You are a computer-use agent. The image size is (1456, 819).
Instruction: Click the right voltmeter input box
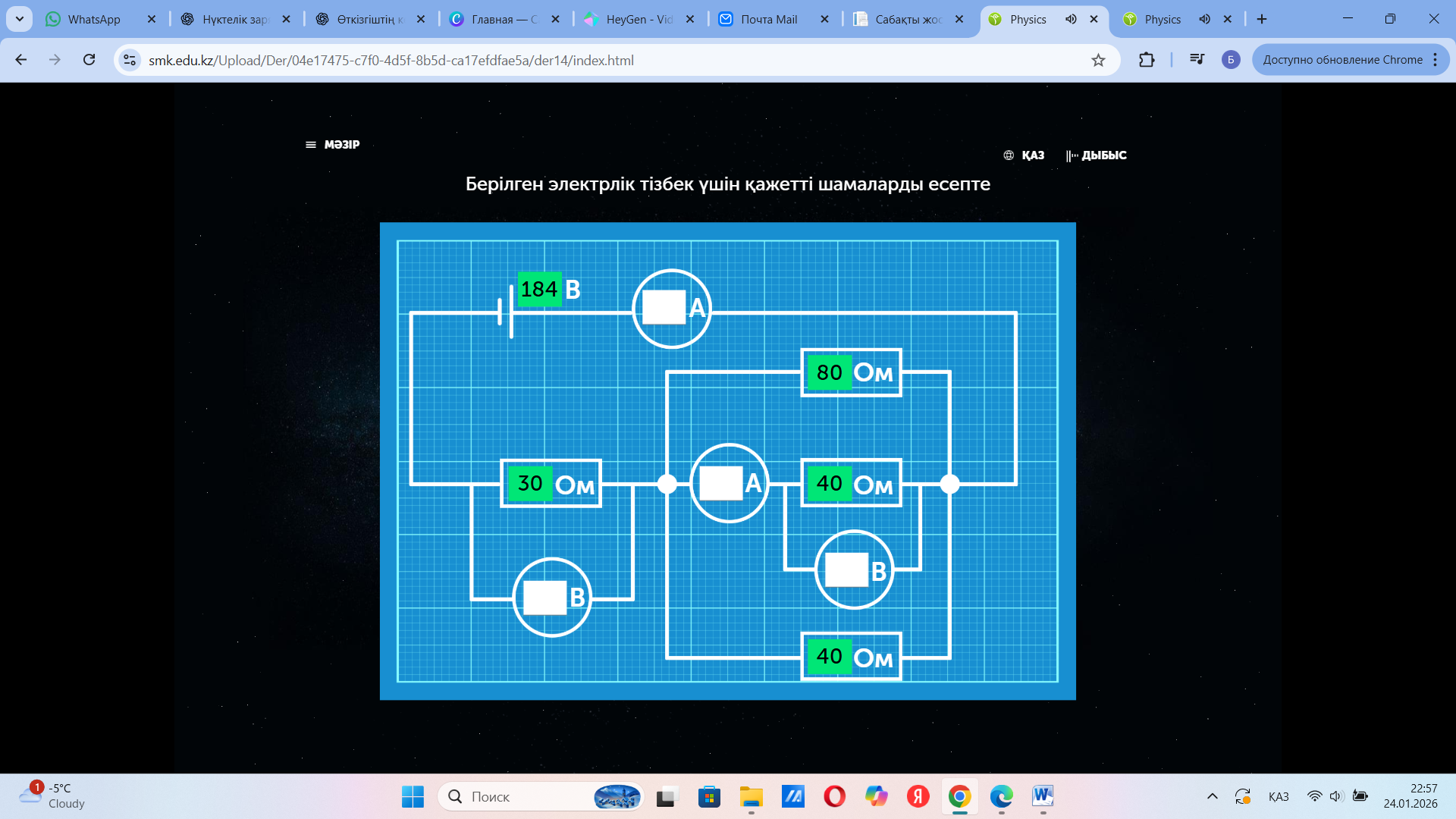pos(846,570)
